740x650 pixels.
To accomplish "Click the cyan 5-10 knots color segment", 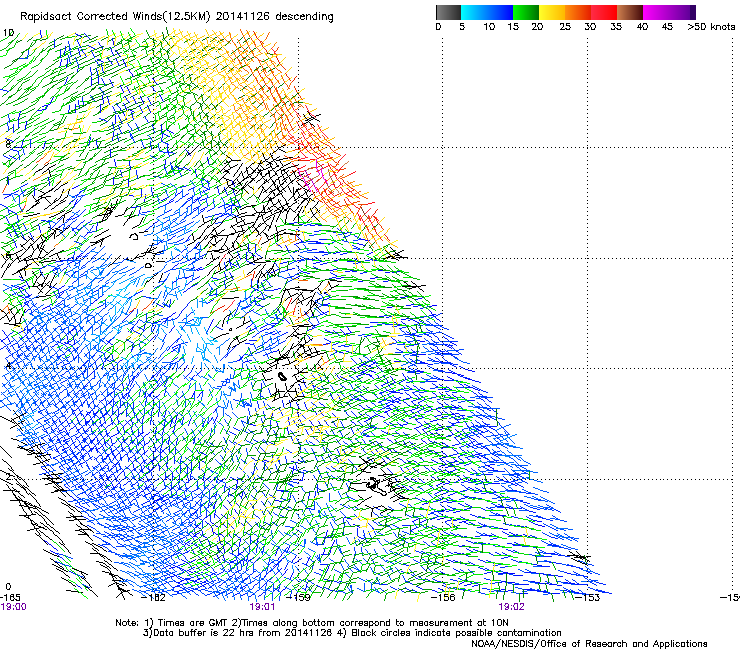I will [474, 12].
